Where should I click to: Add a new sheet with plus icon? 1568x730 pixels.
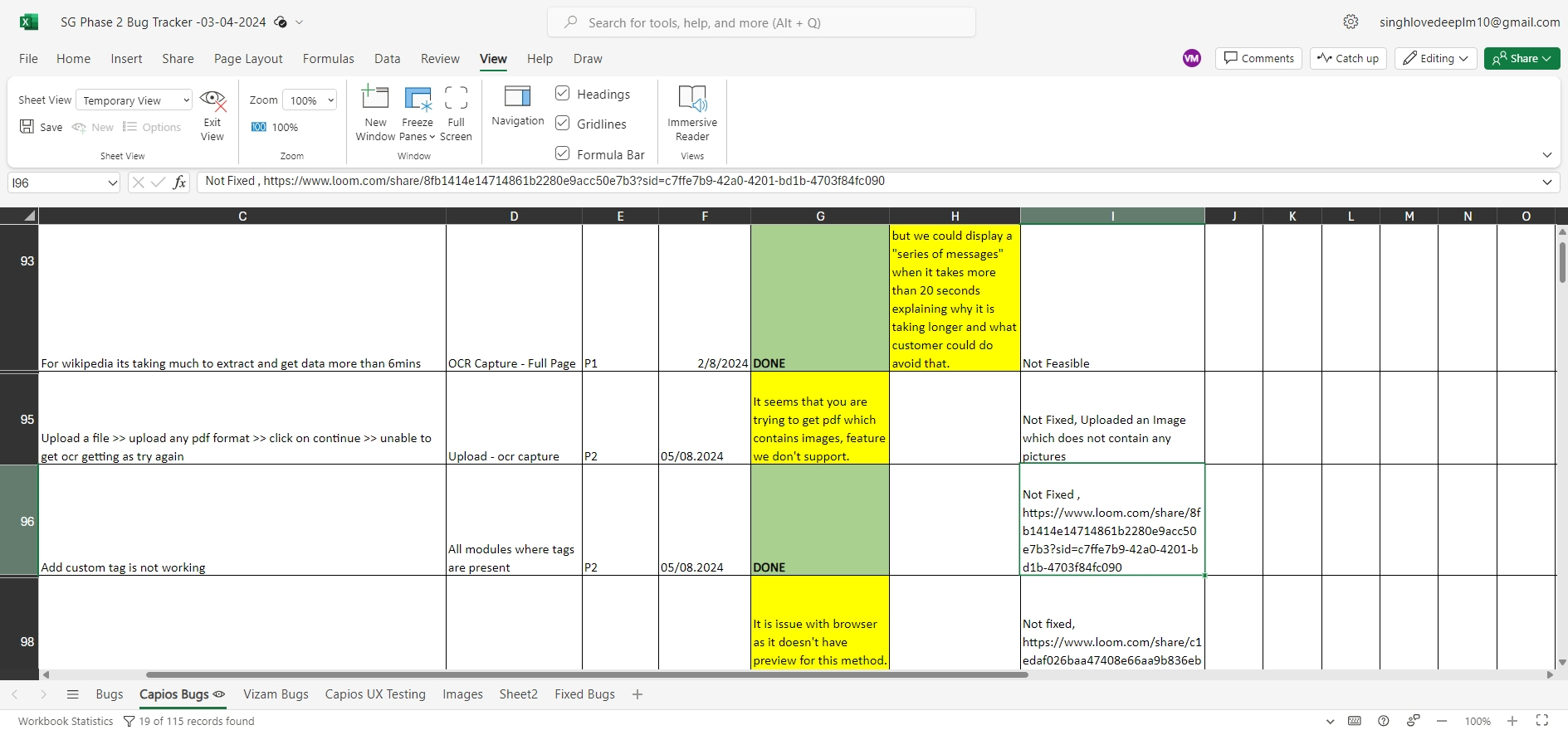tap(637, 694)
